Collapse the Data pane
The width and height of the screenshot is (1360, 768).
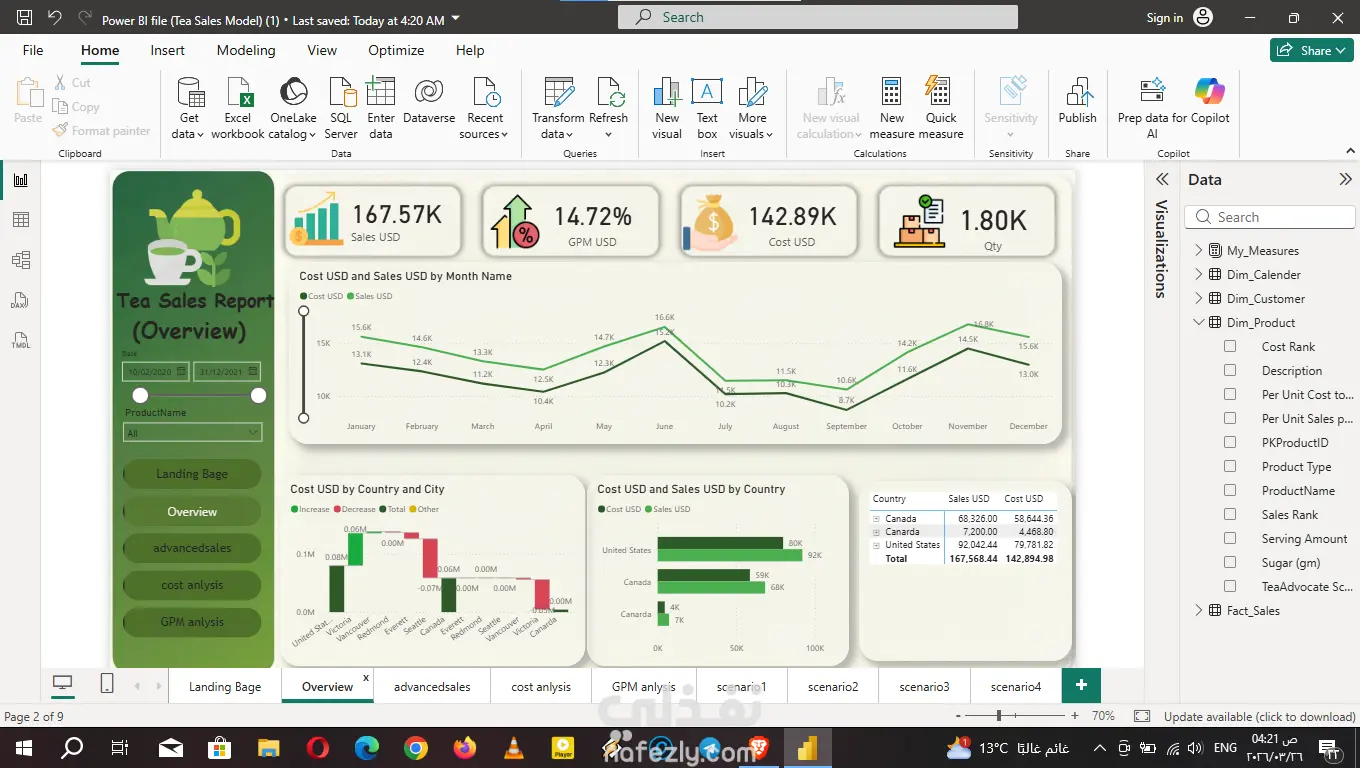pyautogui.click(x=1345, y=180)
